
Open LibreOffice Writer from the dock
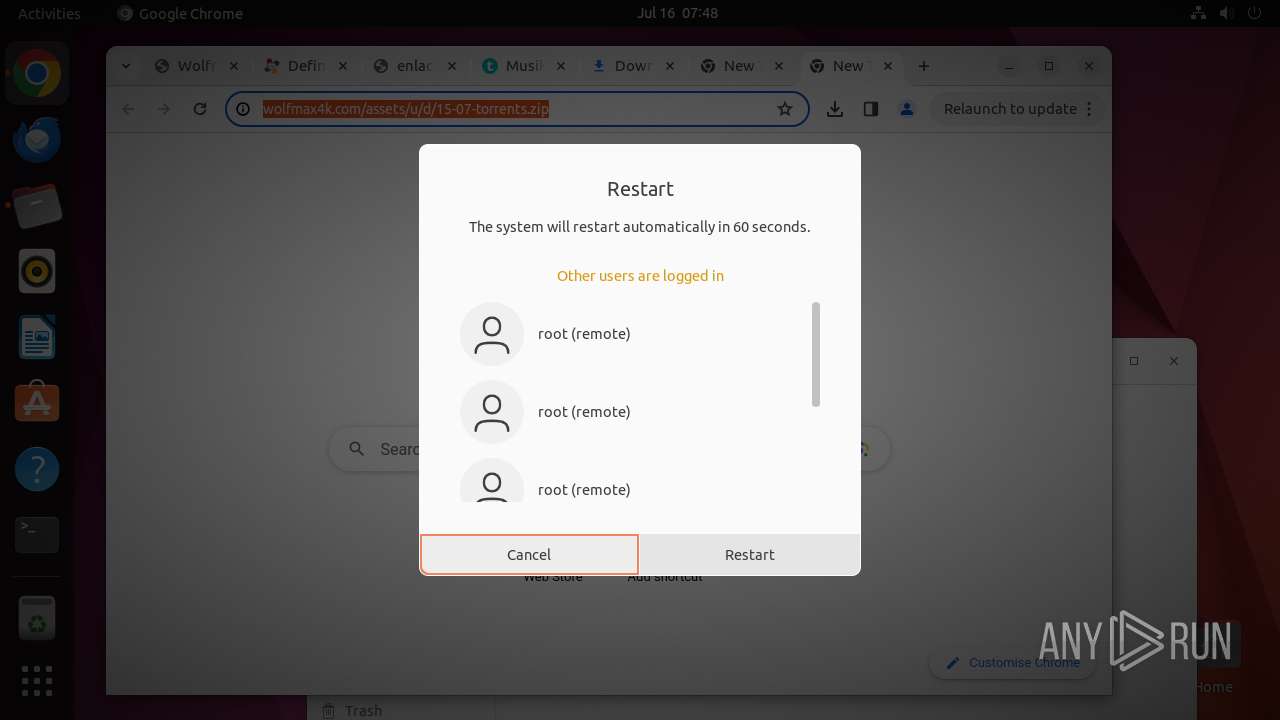click(37, 337)
